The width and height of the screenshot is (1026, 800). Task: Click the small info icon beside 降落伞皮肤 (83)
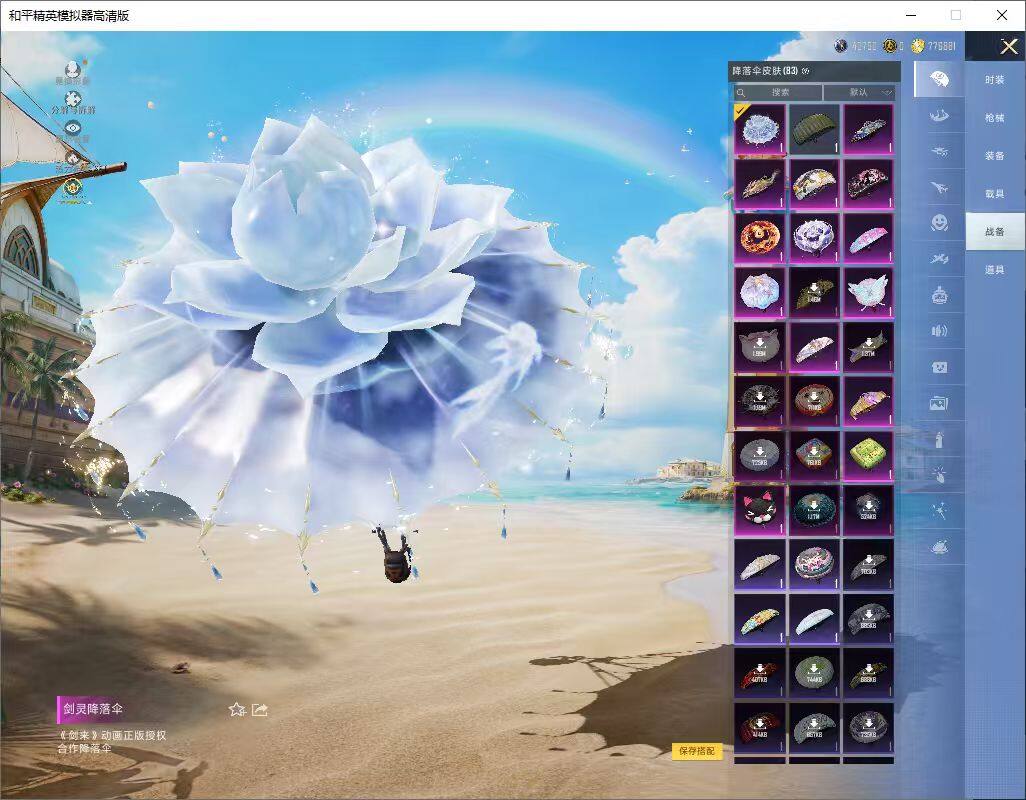coord(805,71)
